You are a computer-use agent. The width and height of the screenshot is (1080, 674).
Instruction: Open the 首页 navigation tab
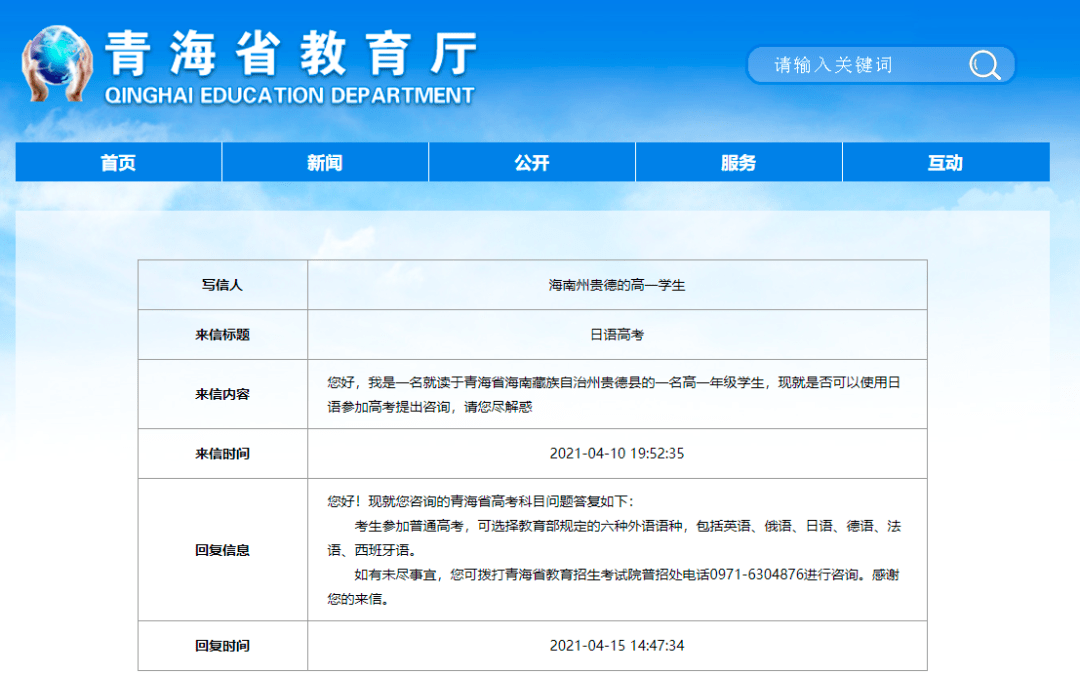[x=118, y=163]
